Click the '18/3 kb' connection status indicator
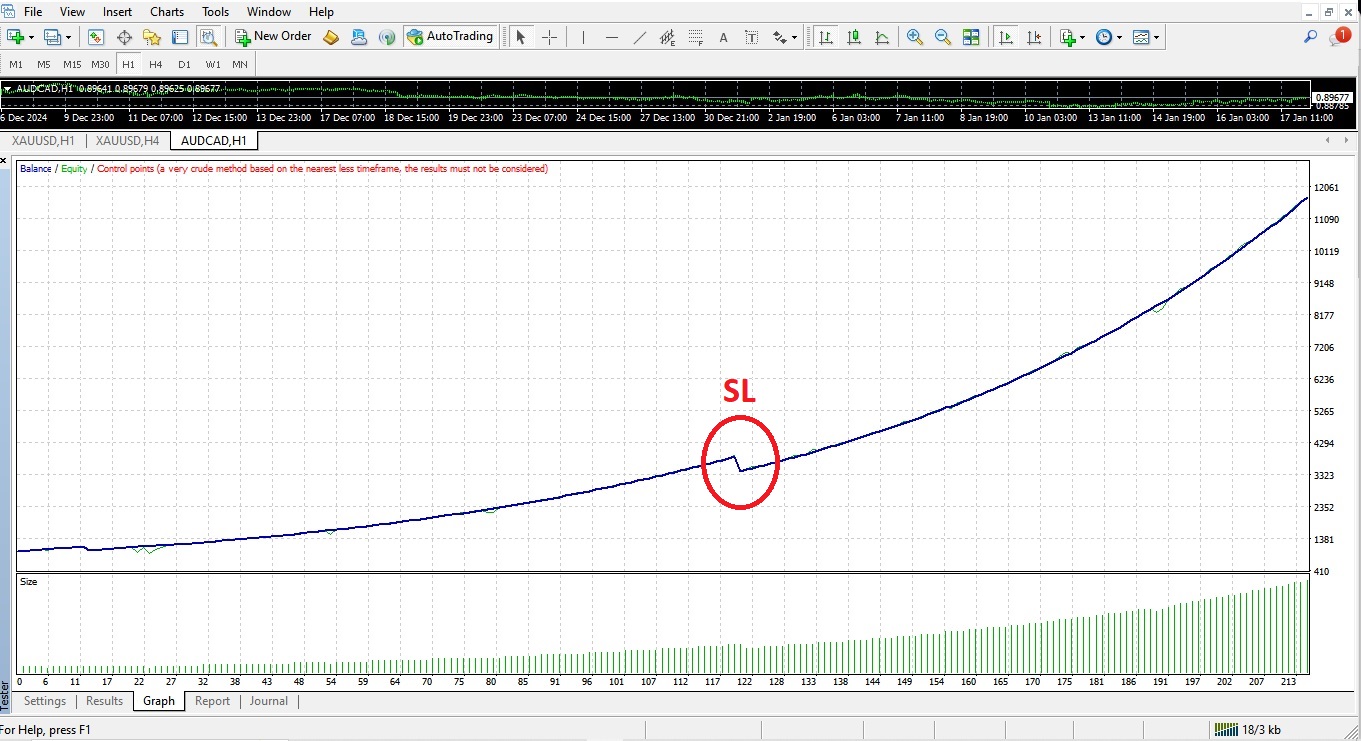 tap(1247, 729)
